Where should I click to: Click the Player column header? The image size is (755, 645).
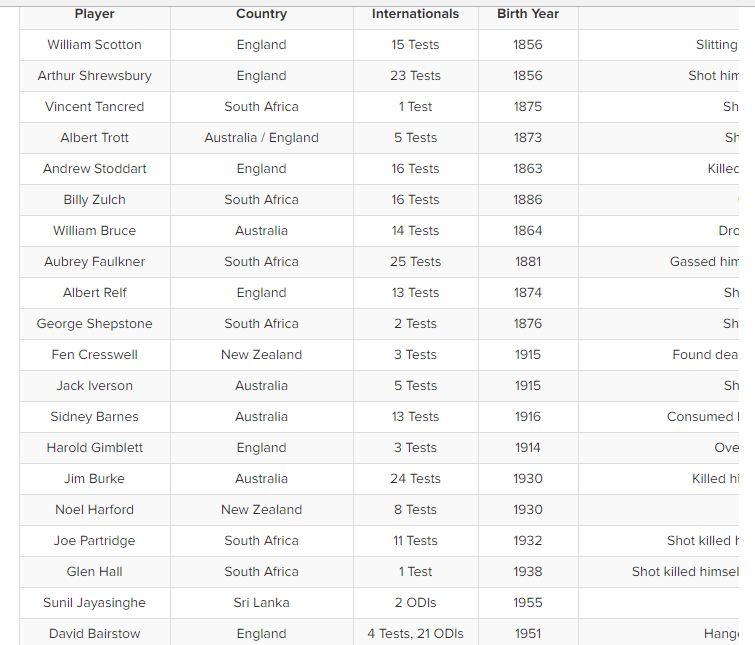(95, 14)
